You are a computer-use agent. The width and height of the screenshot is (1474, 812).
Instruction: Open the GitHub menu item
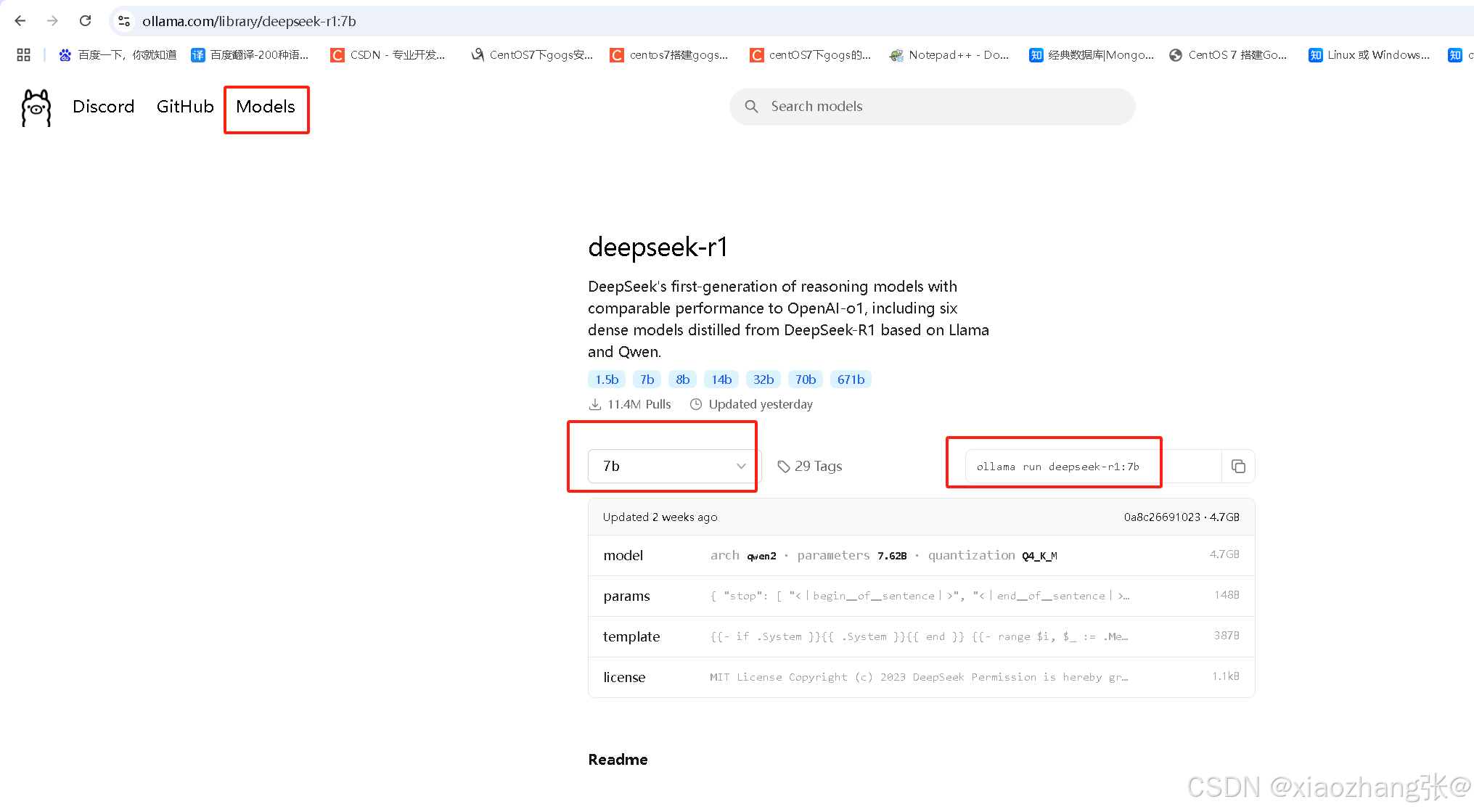coord(184,107)
